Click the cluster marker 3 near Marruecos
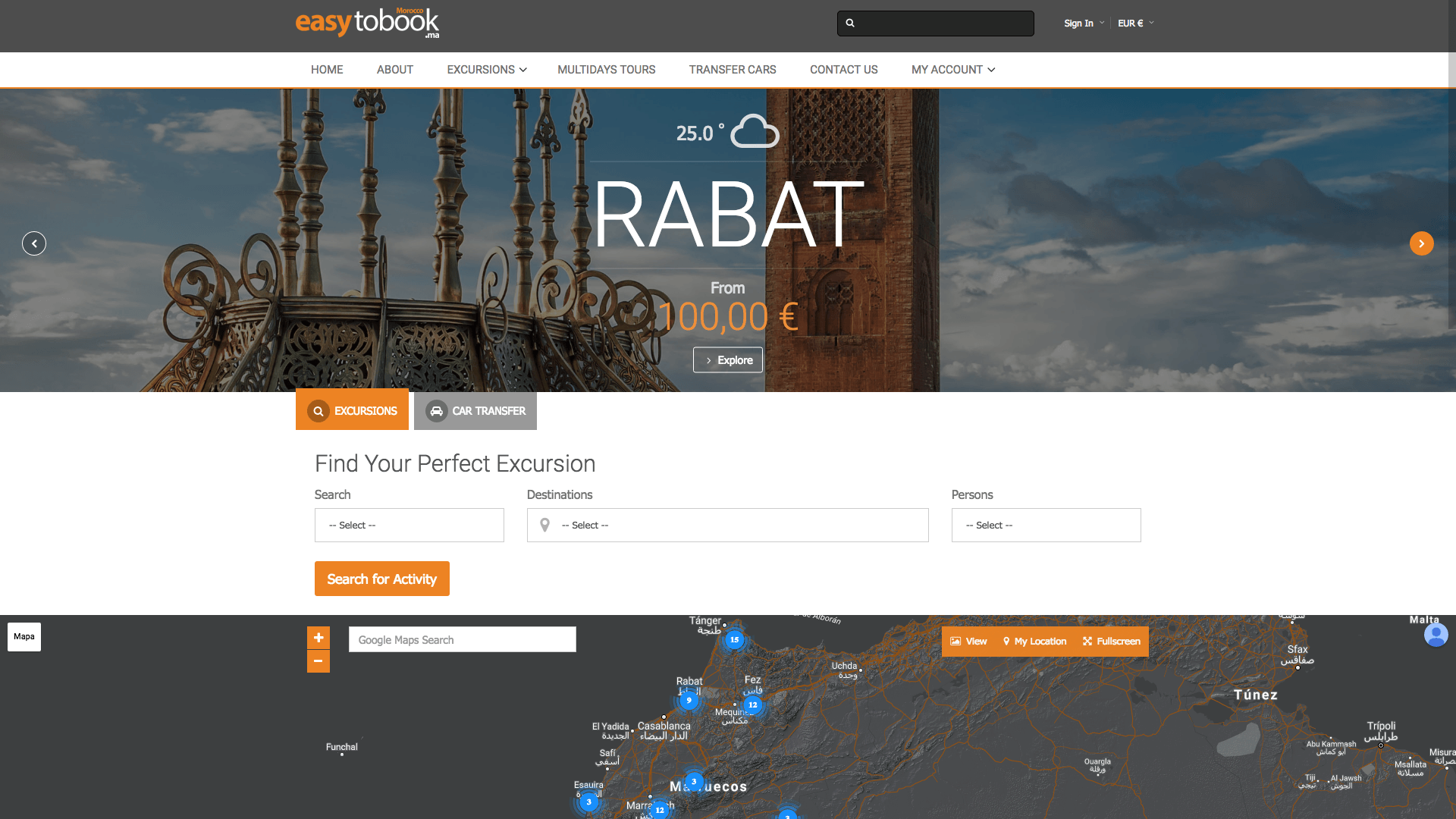This screenshot has width=1456, height=819. pyautogui.click(x=693, y=781)
